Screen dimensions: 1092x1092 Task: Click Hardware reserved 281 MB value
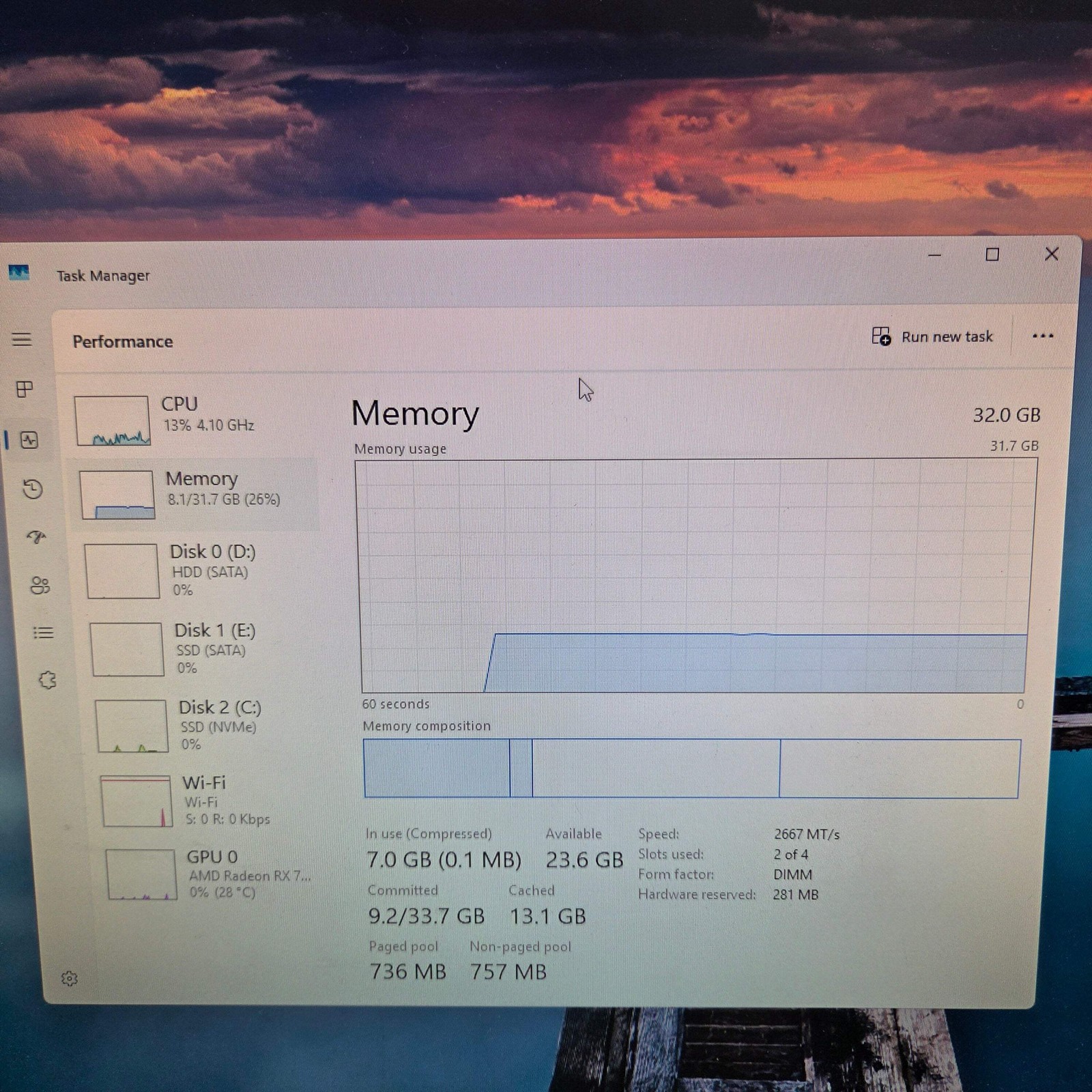pyautogui.click(x=795, y=894)
